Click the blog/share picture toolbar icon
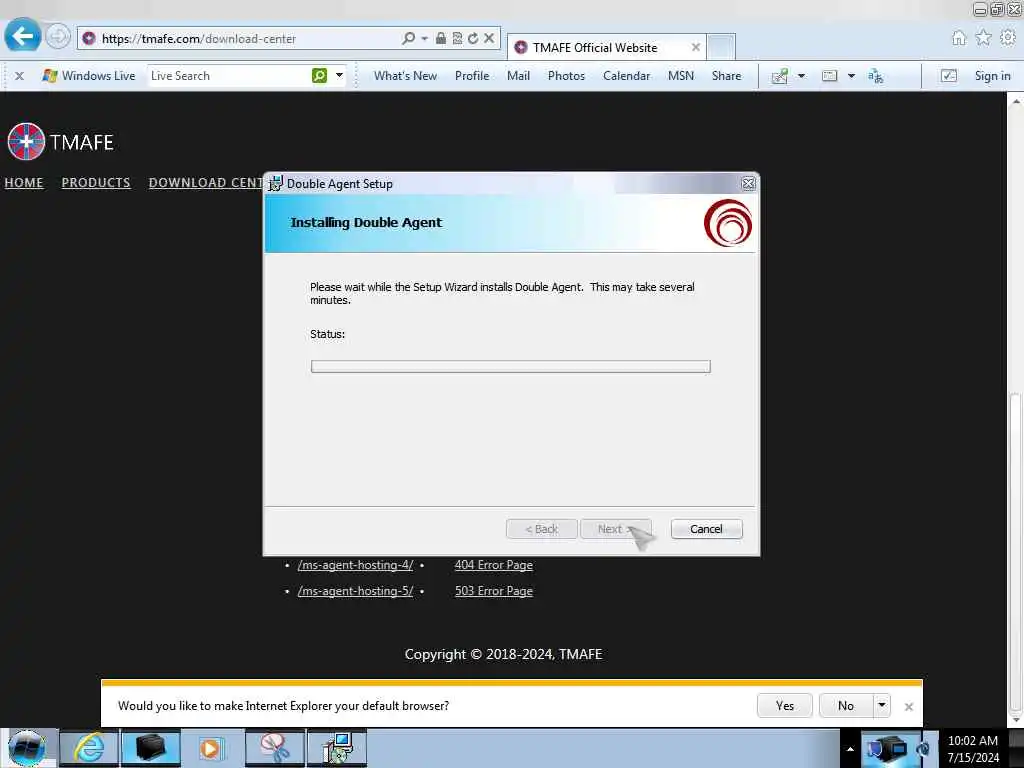Image resolution: width=1024 pixels, height=768 pixels. tap(780, 76)
